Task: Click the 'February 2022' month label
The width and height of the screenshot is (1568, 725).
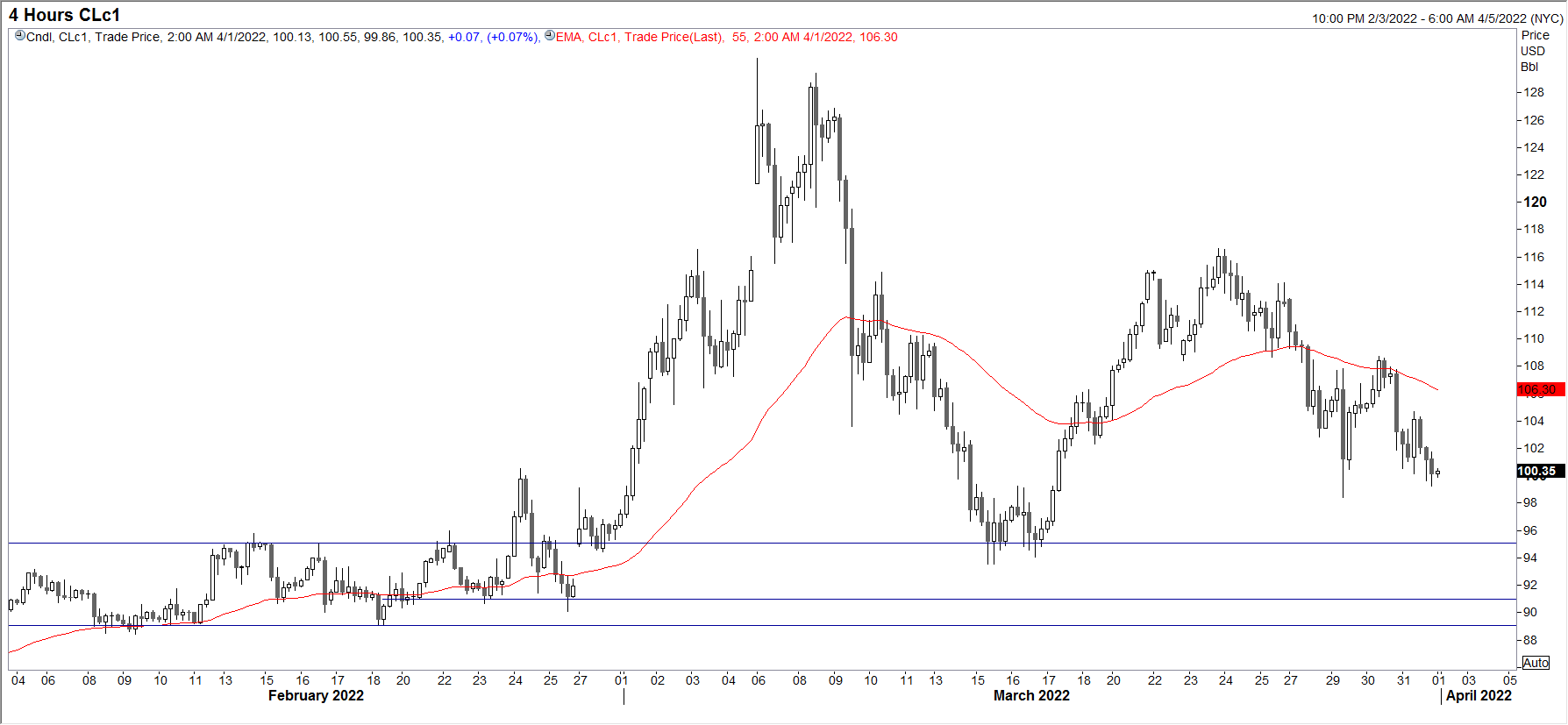Action: (316, 695)
